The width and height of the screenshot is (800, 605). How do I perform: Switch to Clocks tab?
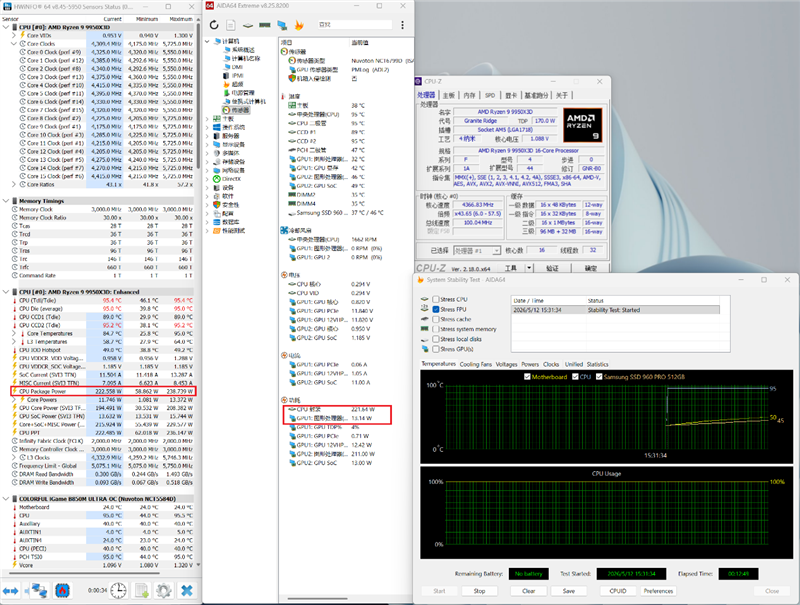pyautogui.click(x=551, y=364)
